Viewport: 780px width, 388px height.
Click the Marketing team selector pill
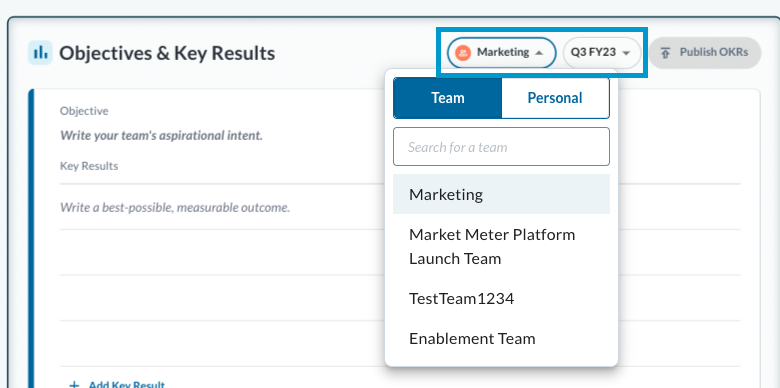click(x=501, y=53)
